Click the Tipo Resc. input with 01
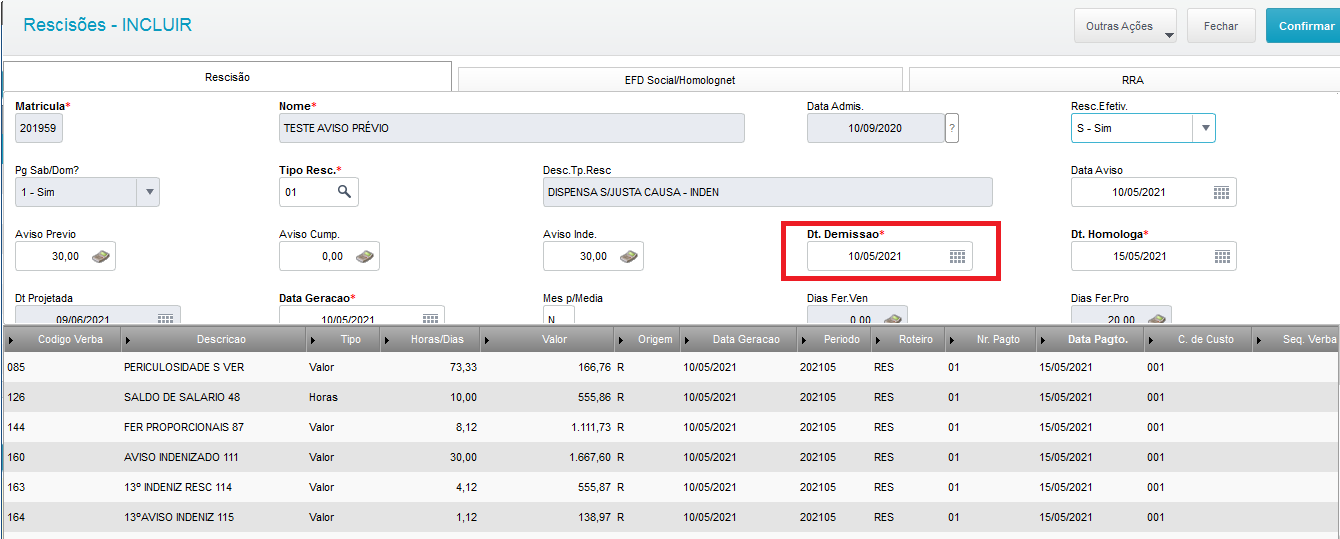 306,192
